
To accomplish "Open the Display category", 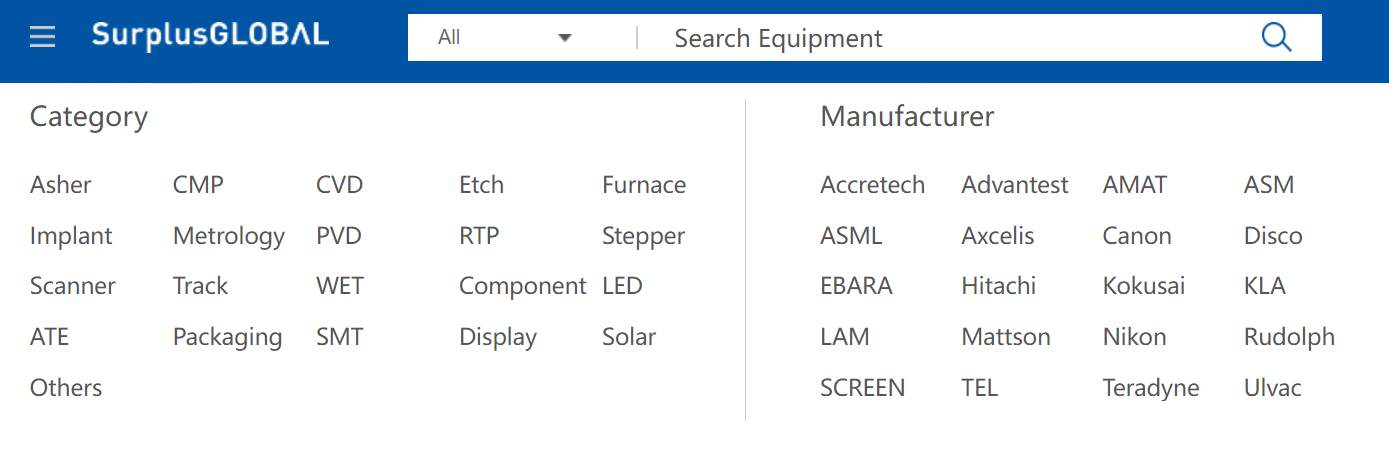I will [498, 337].
